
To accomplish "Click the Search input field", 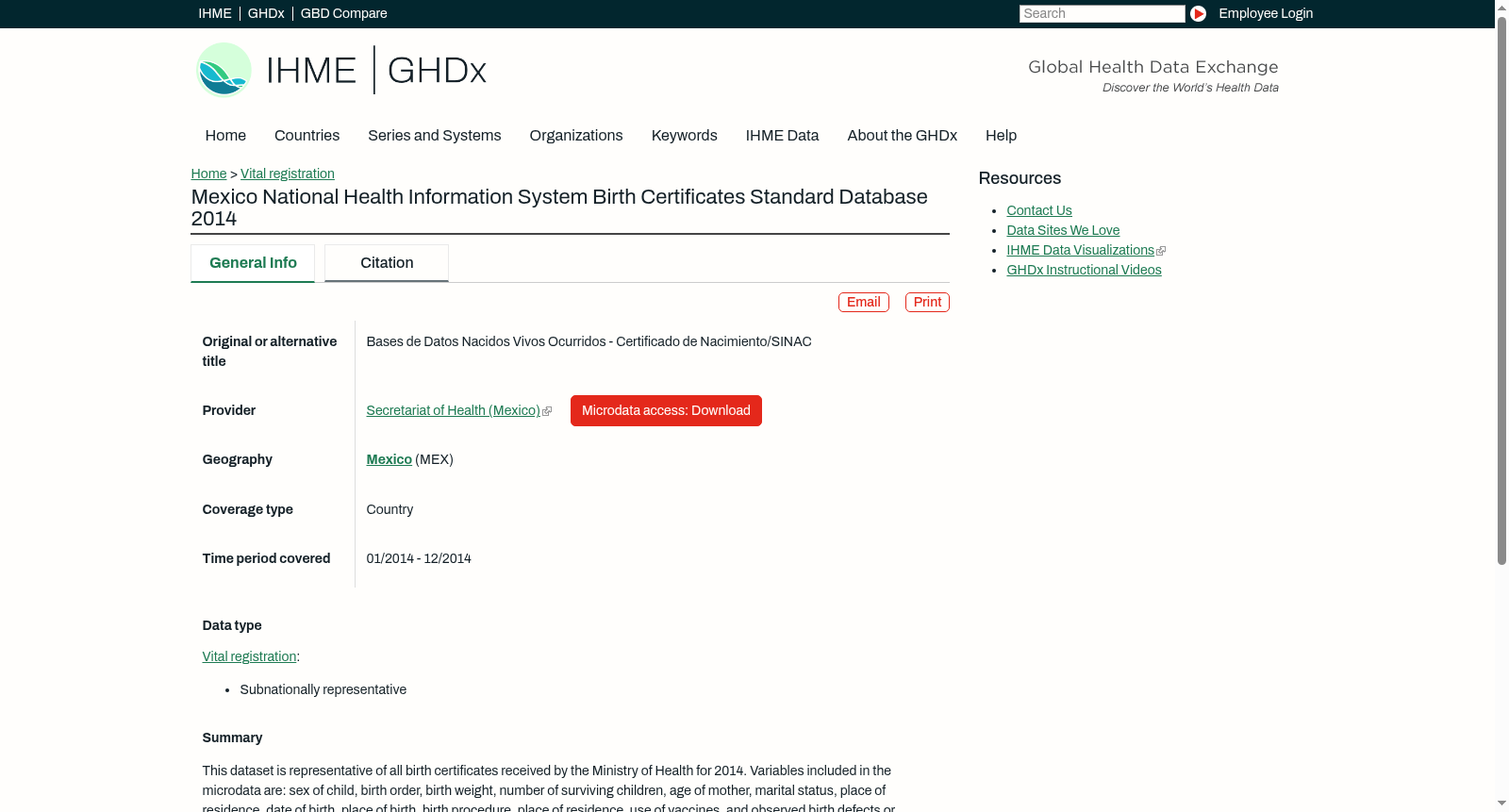I will pyautogui.click(x=1102, y=13).
